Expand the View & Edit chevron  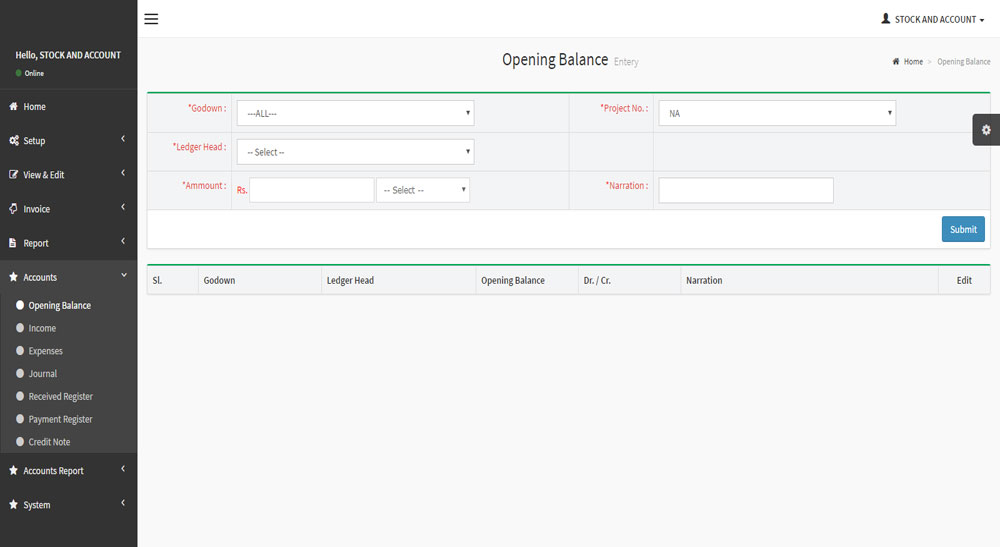click(x=123, y=173)
